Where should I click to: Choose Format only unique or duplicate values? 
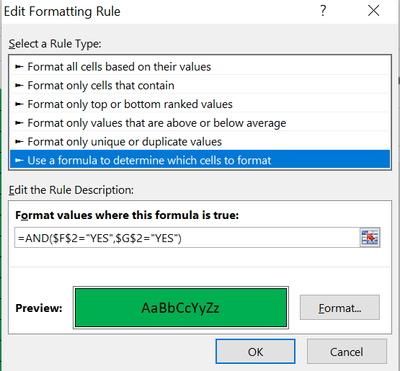tap(200, 142)
